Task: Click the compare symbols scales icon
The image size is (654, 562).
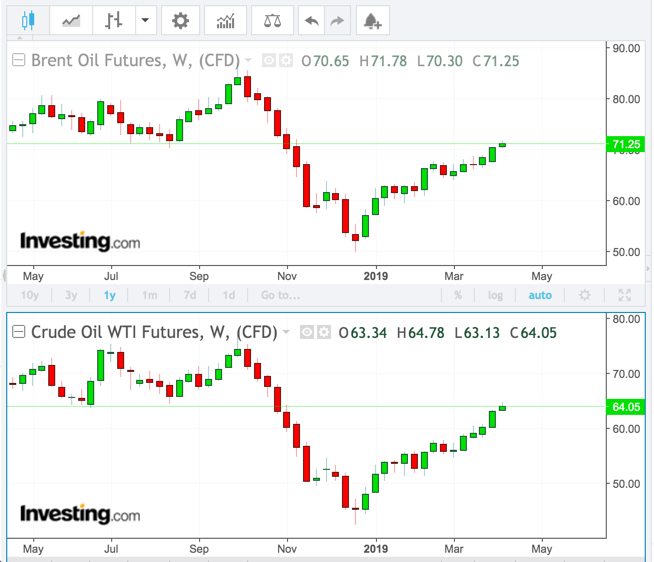Action: [273, 20]
